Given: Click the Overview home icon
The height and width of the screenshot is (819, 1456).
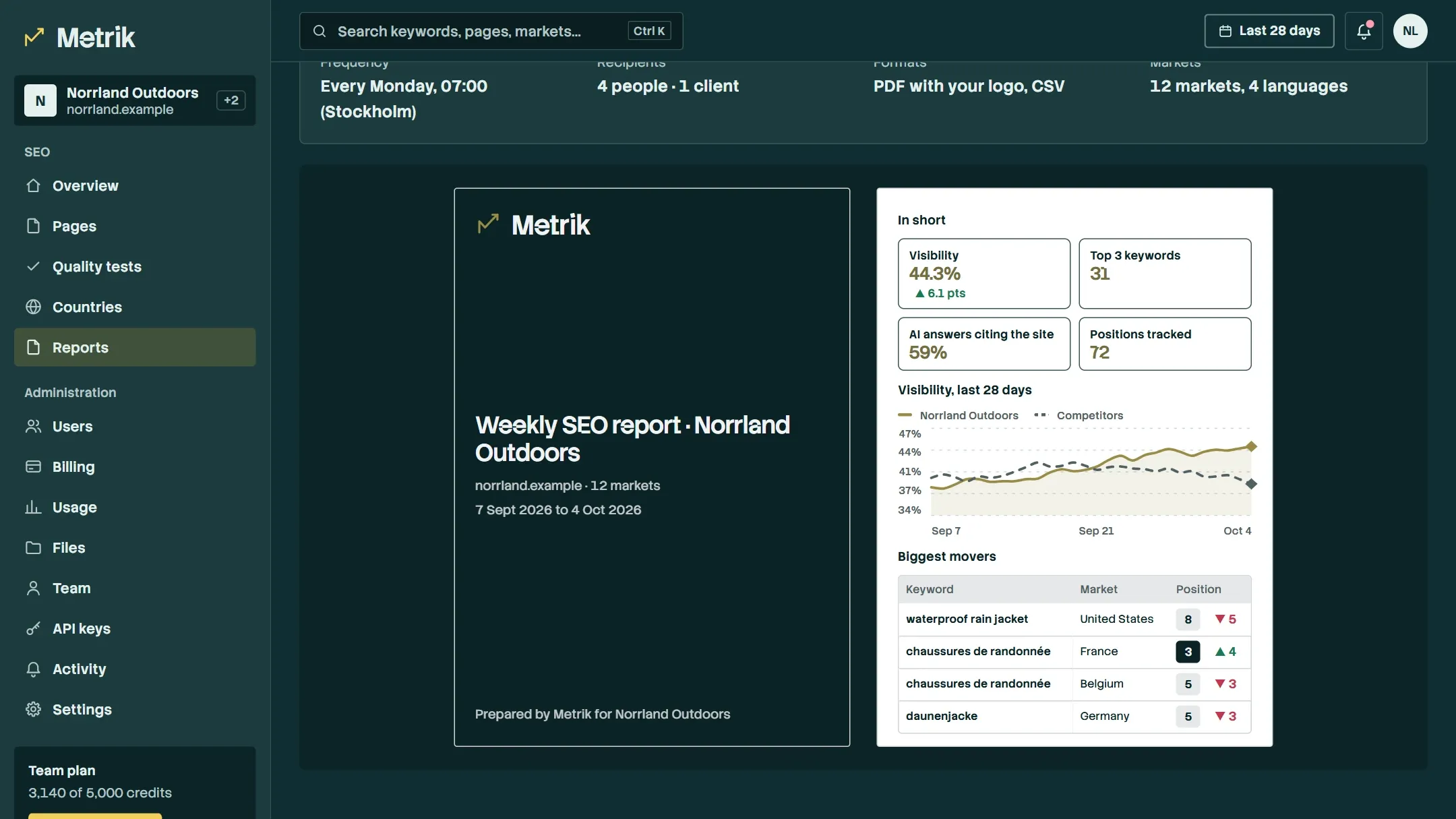Looking at the screenshot, I should [x=33, y=185].
